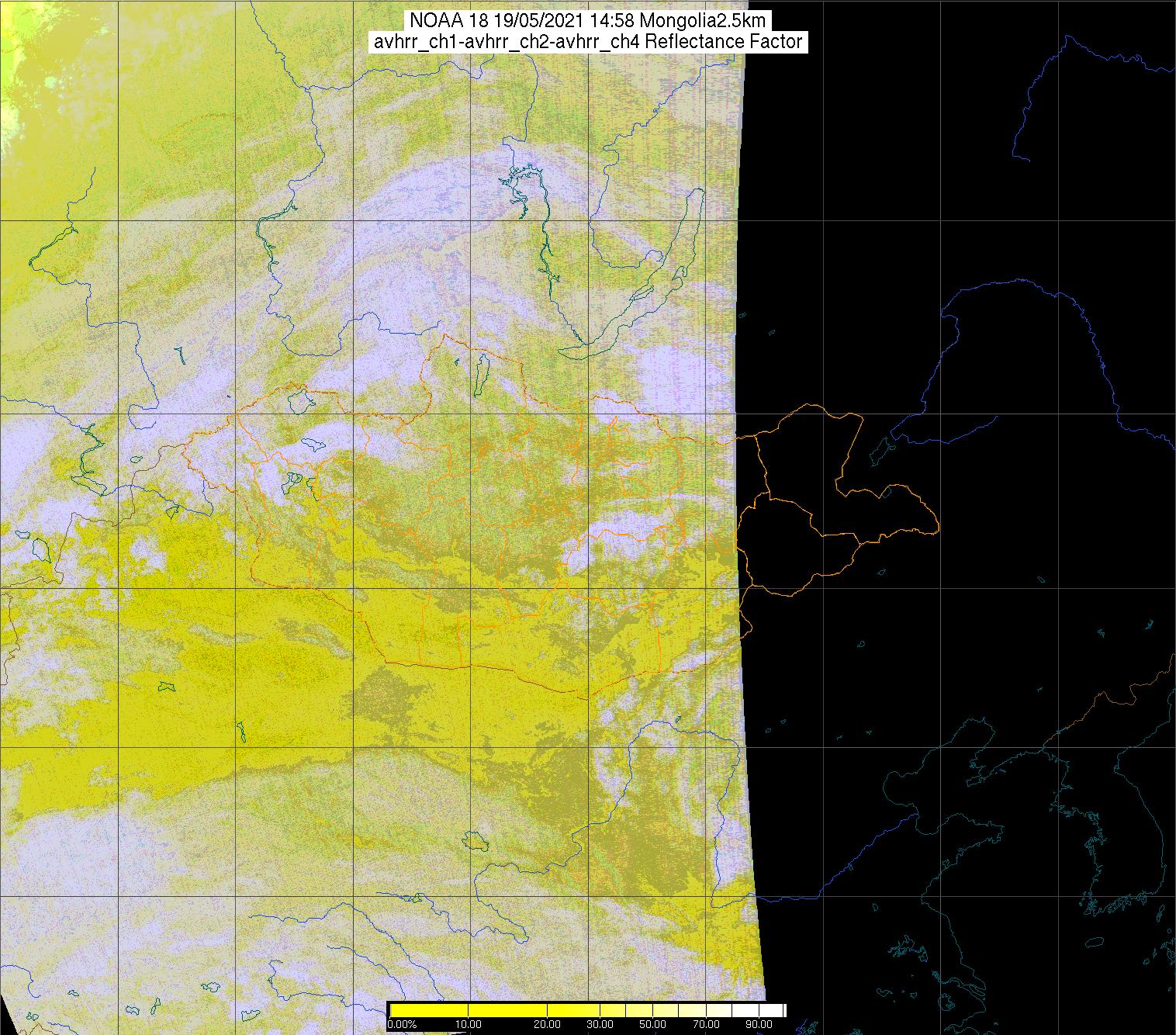Click the '70.00' scale label

[x=706, y=1024]
